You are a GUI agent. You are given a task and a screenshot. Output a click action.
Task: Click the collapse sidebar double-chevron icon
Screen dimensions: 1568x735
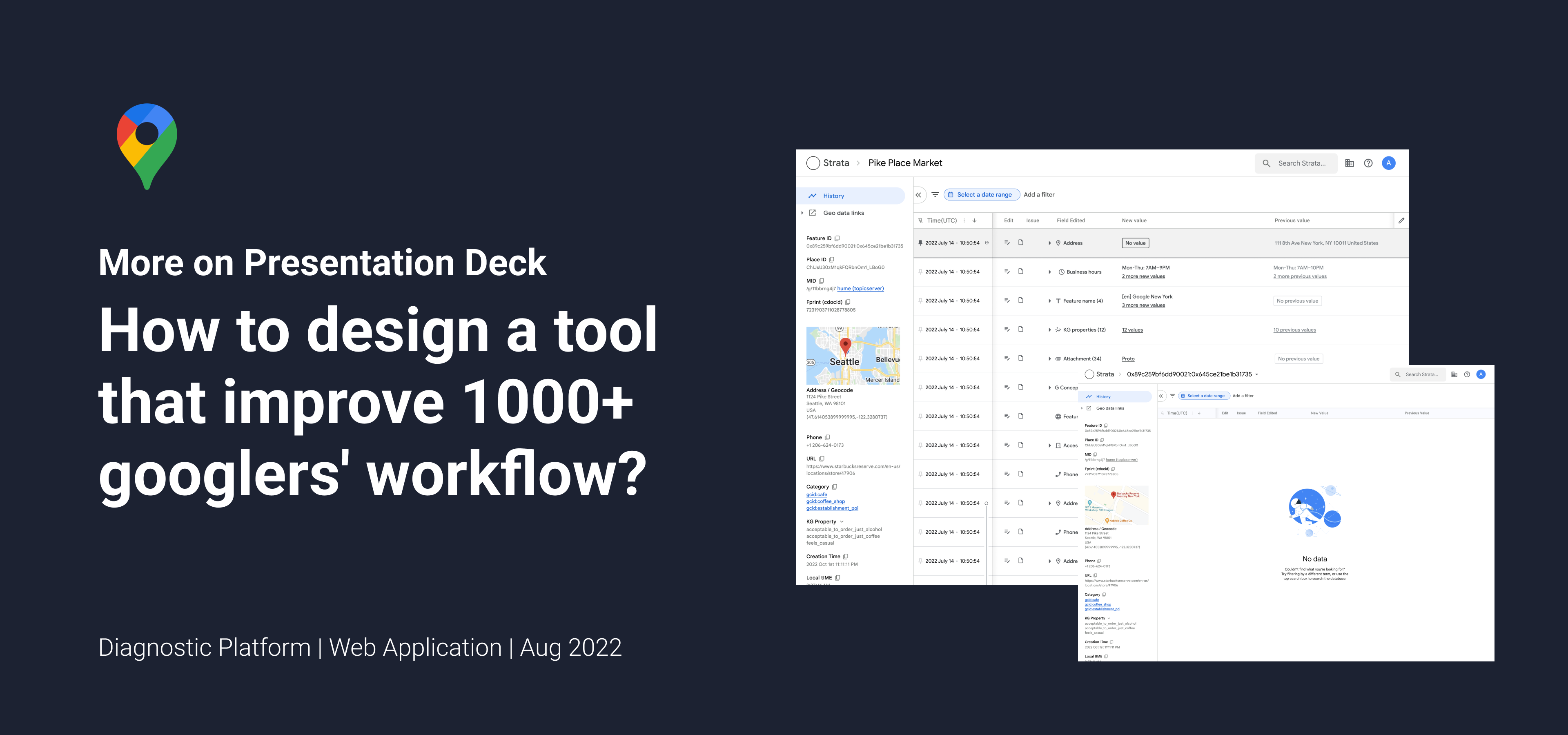[918, 195]
